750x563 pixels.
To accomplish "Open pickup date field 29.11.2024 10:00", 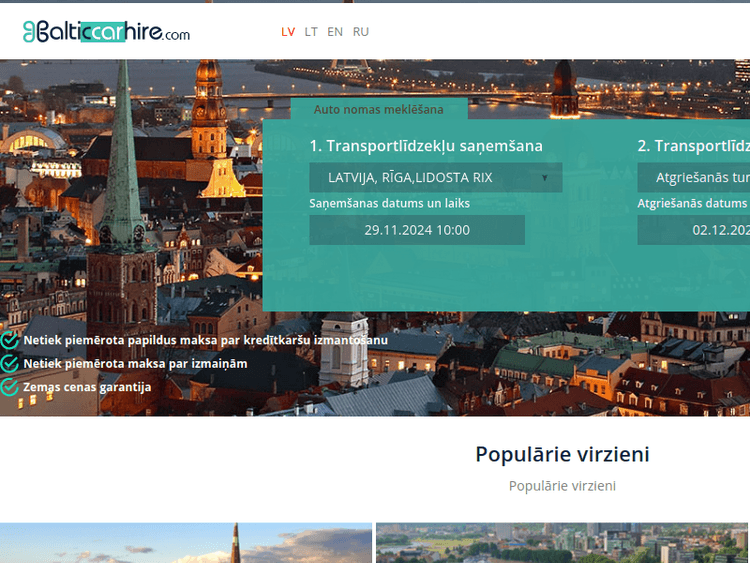I will click(417, 230).
